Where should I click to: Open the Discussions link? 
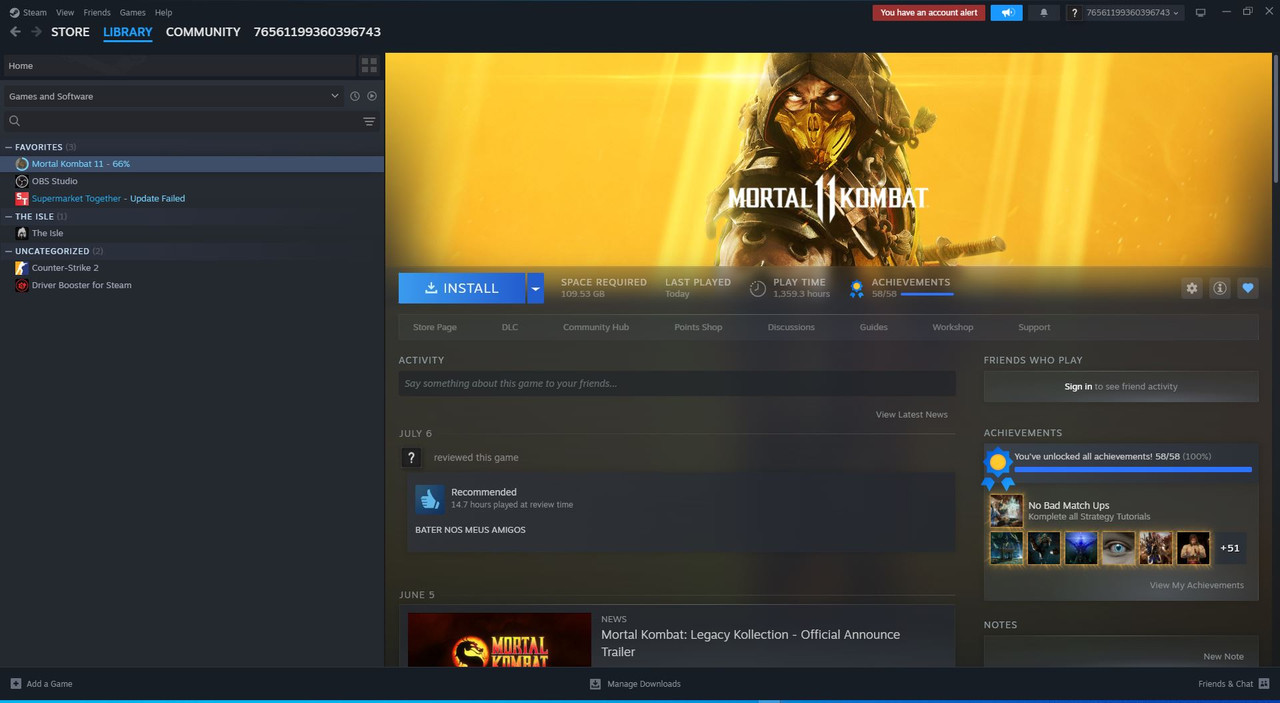(x=791, y=327)
